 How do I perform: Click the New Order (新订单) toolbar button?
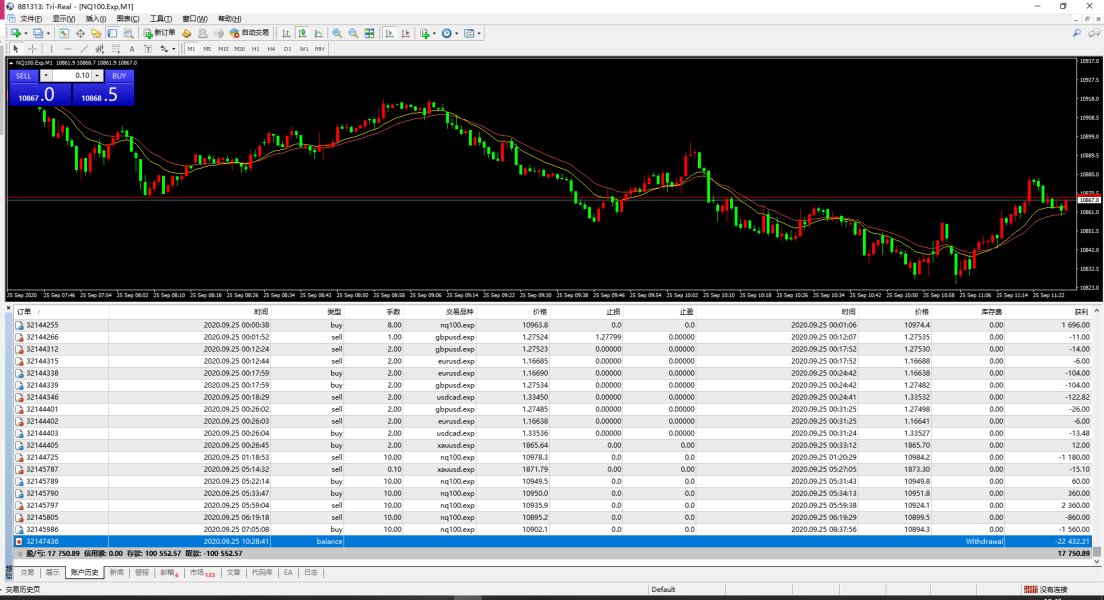pos(158,33)
